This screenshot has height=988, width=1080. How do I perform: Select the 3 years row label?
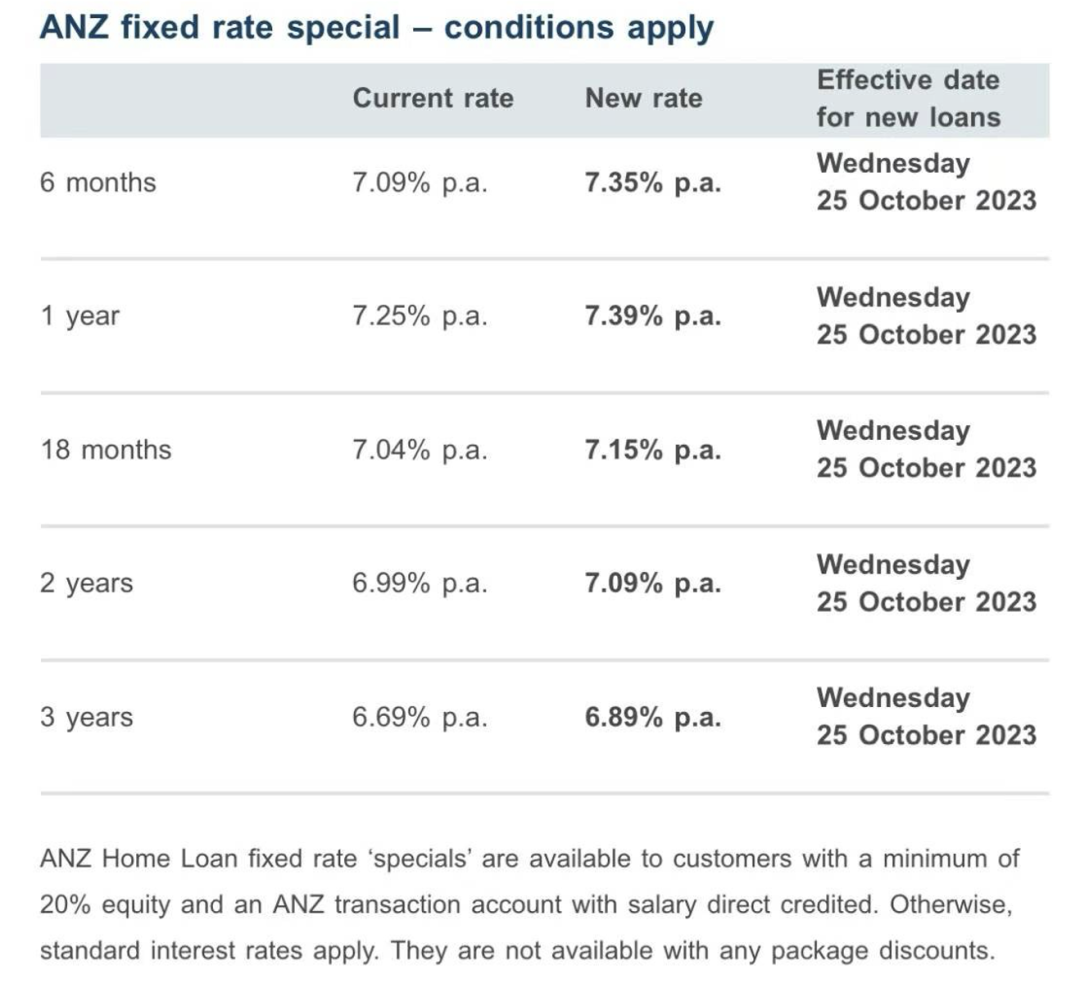point(86,717)
